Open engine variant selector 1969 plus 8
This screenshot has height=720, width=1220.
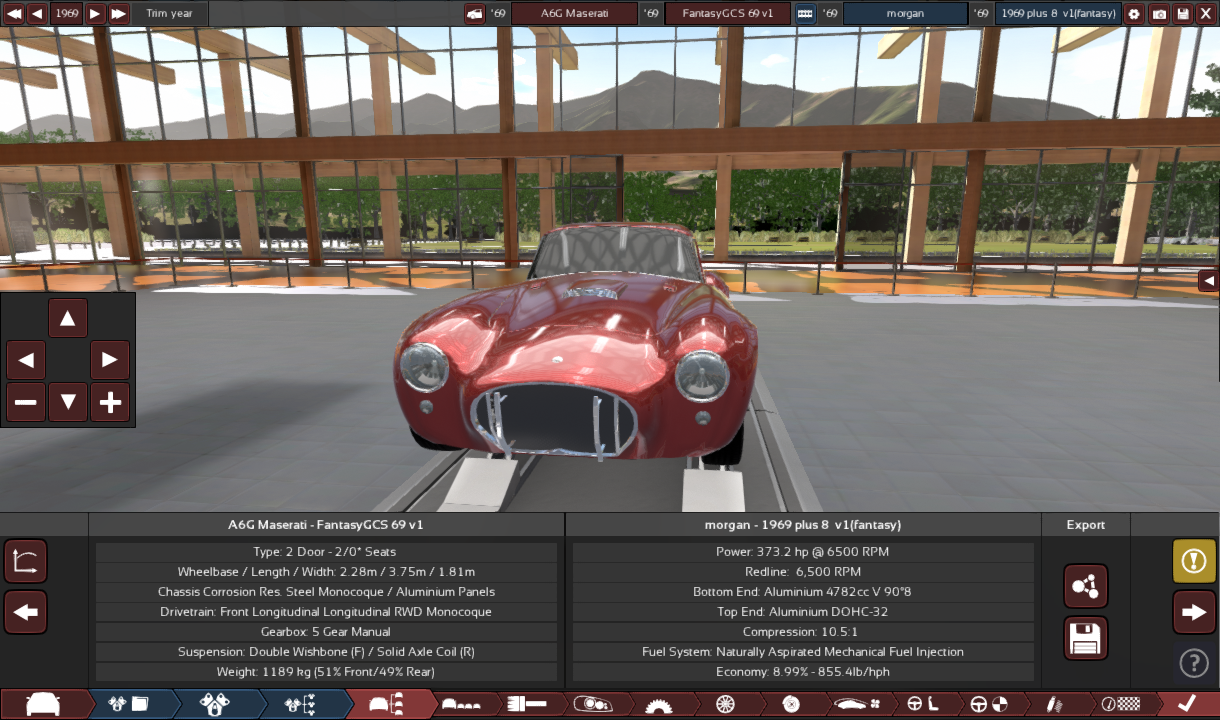[x=1058, y=13]
